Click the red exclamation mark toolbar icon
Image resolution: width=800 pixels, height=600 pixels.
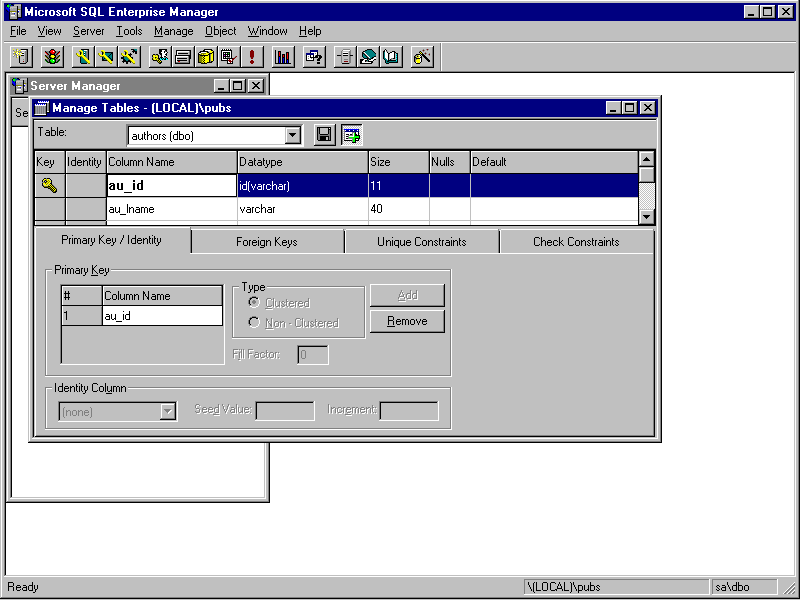[x=252, y=57]
